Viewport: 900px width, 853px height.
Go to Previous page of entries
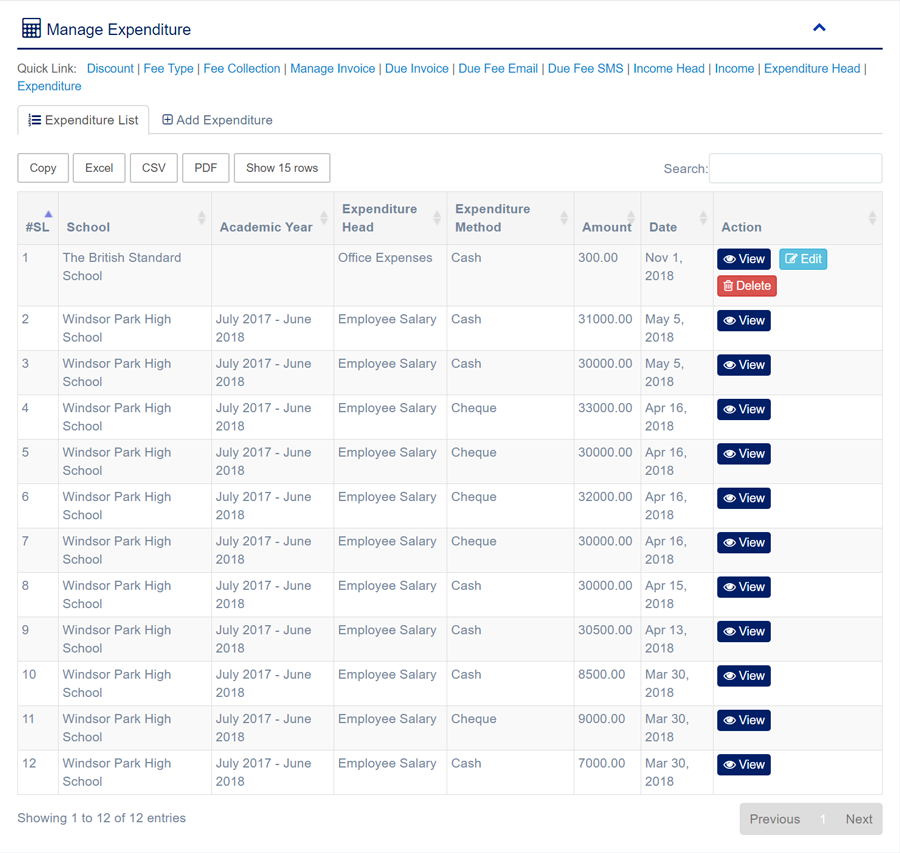coord(774,819)
